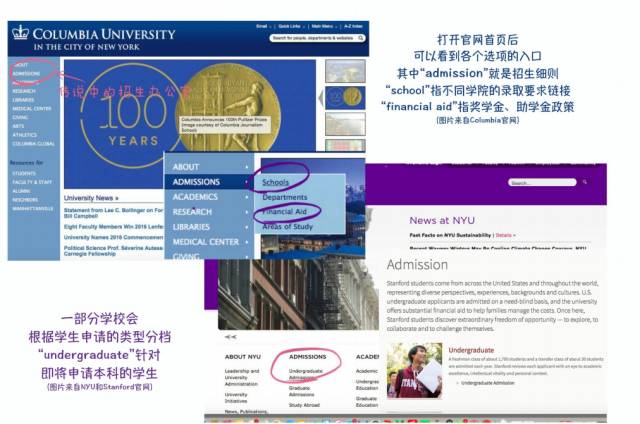Expand the ACADEMICS menu entry

pyautogui.click(x=209, y=197)
